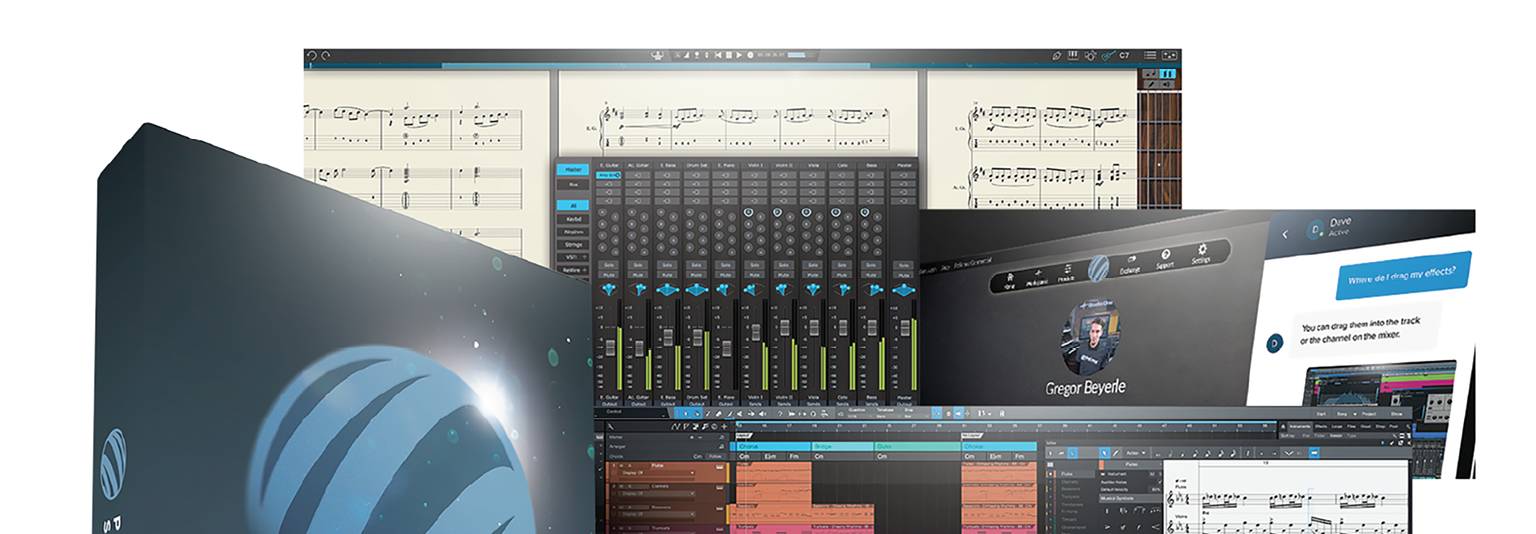
Task: Select the Strings filter in mixer sidebar
Action: tap(572, 244)
